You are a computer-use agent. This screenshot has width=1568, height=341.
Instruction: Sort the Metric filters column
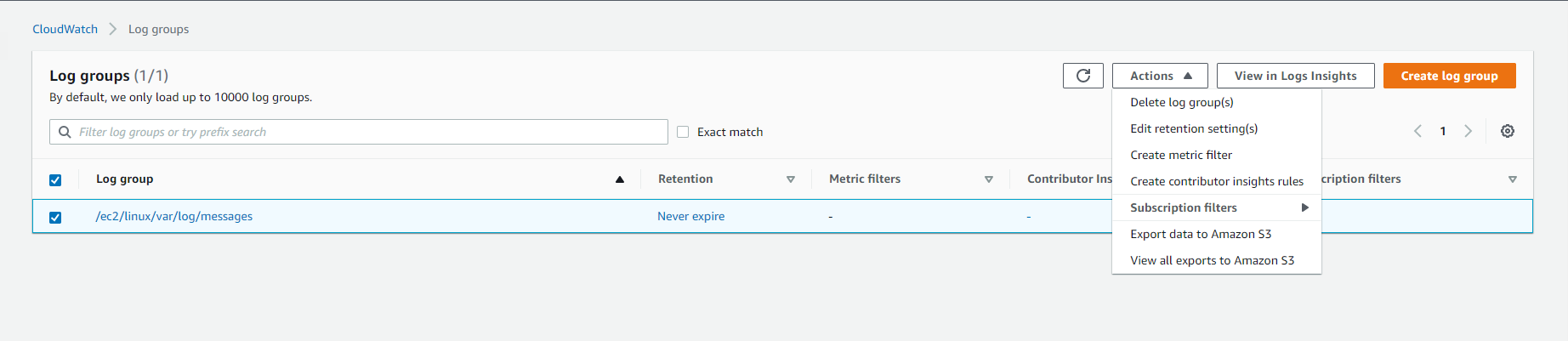point(988,179)
